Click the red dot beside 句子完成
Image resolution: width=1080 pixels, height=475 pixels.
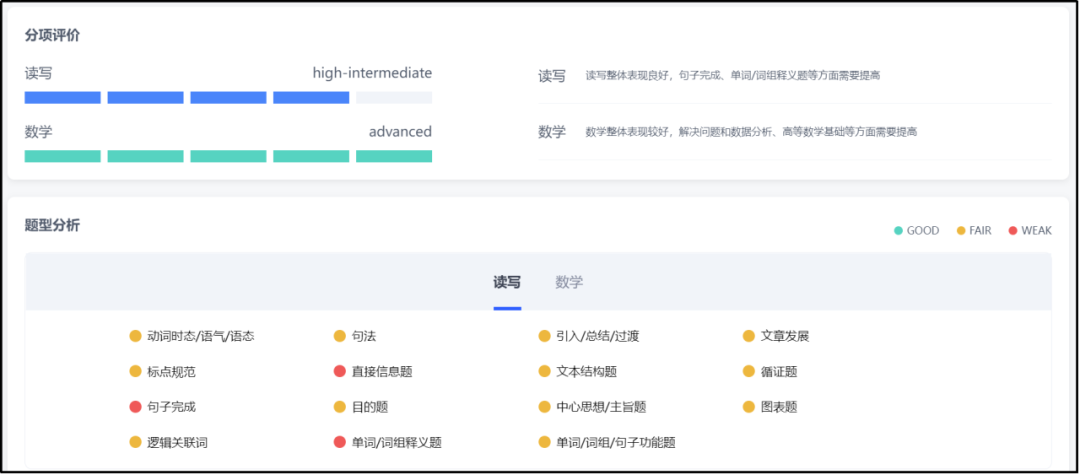point(135,407)
